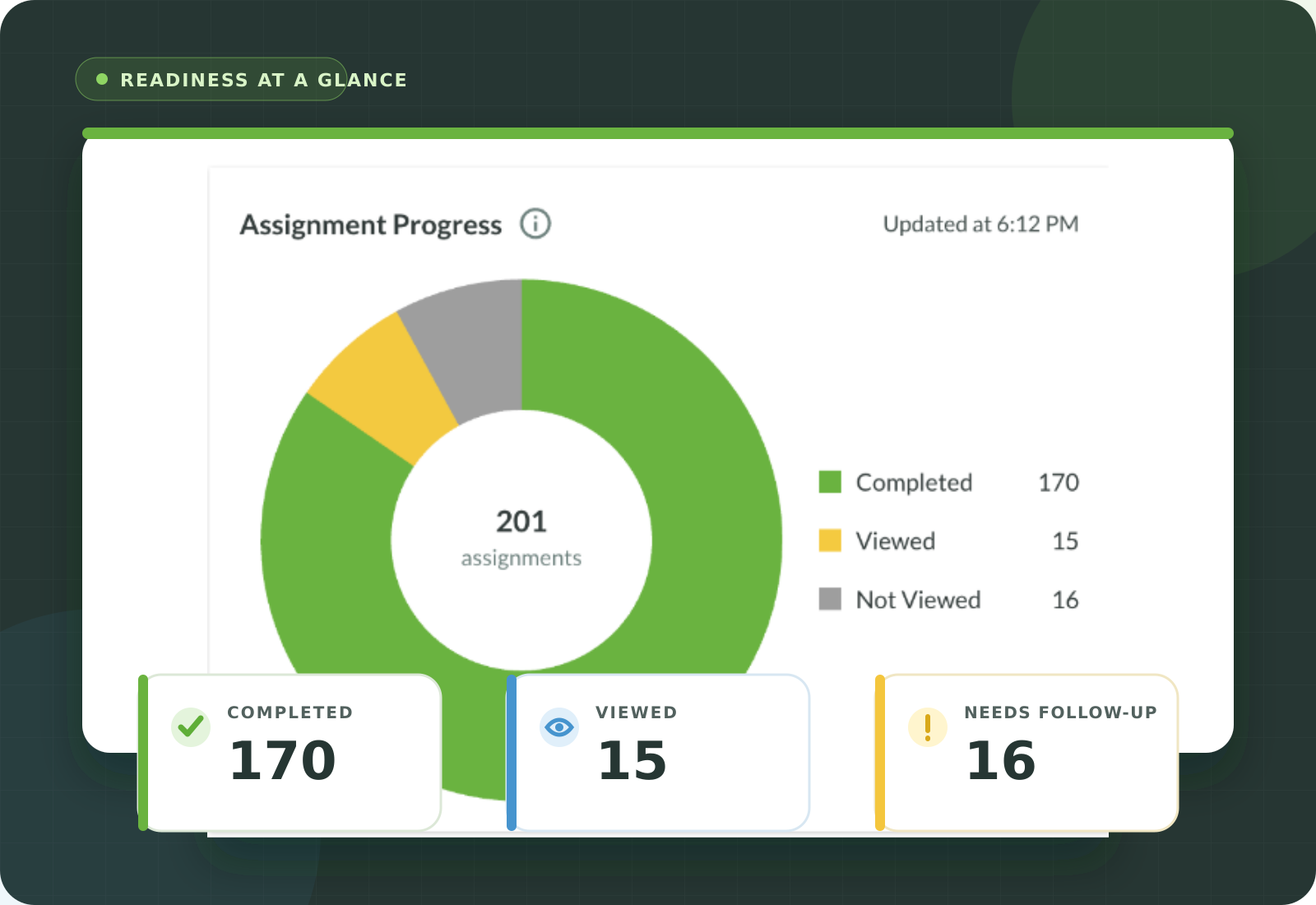The width and height of the screenshot is (1316, 905).
Task: Click the yellow exclamation icon in Needs Follow-Up card
Action: tap(928, 727)
